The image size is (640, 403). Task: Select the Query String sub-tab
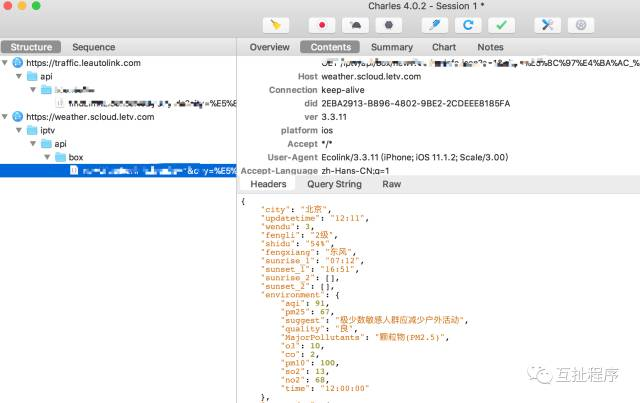(x=334, y=184)
